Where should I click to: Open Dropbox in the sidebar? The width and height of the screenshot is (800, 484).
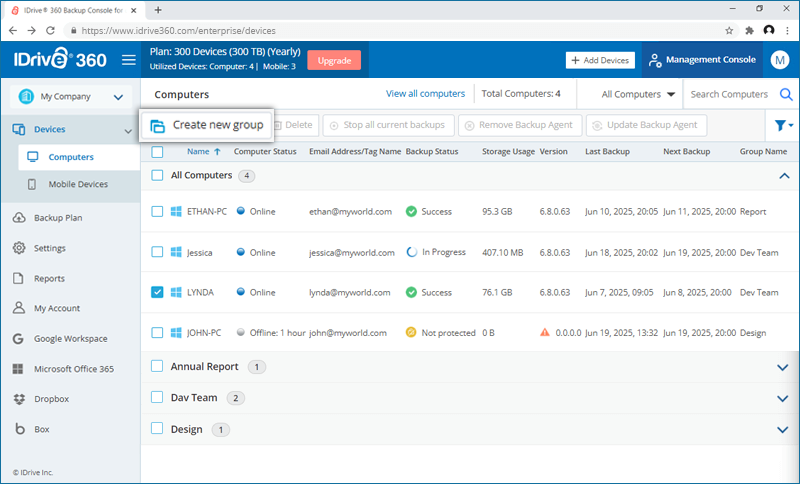click(x=49, y=399)
